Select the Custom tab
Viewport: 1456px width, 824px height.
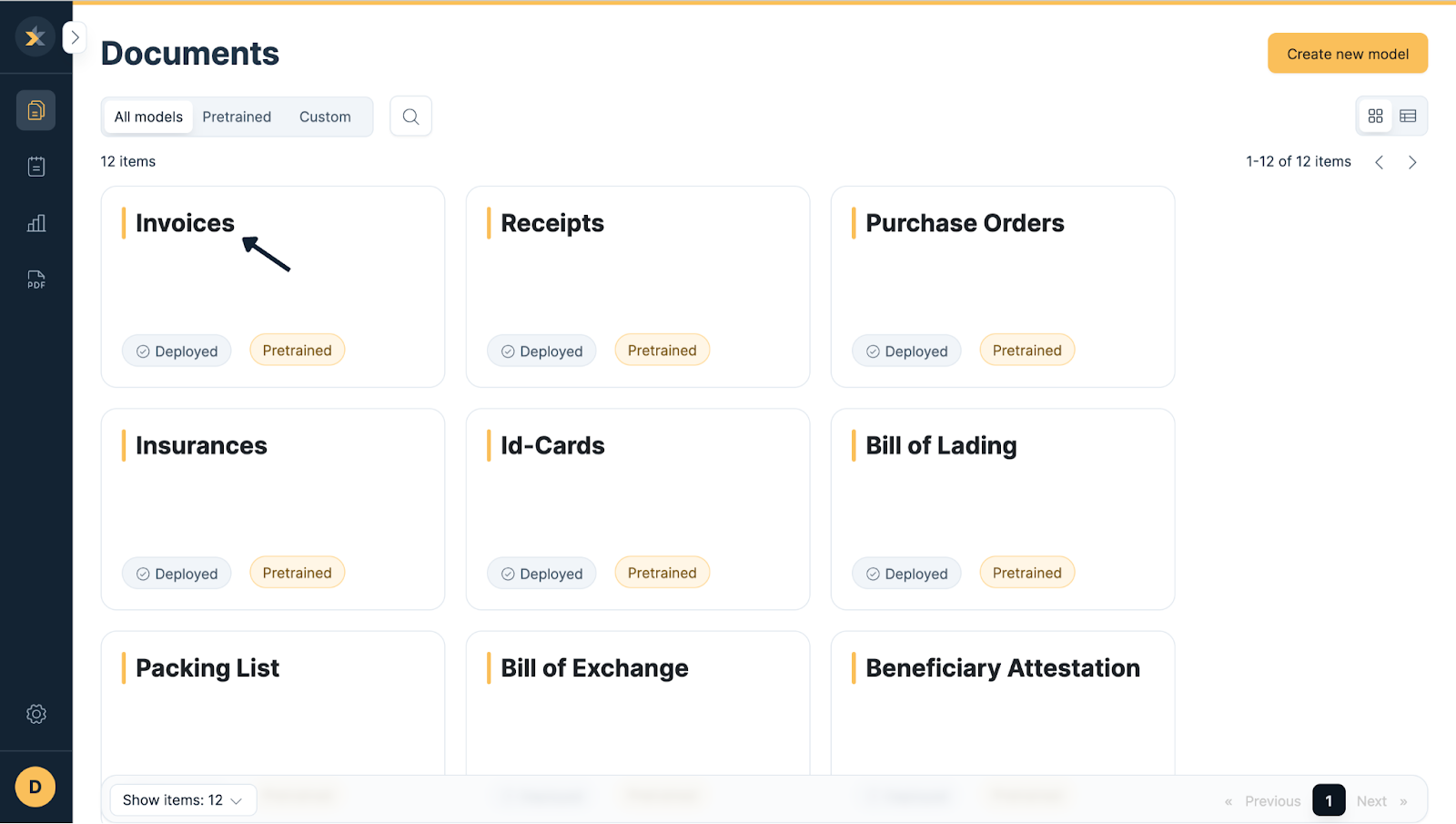pos(325,117)
